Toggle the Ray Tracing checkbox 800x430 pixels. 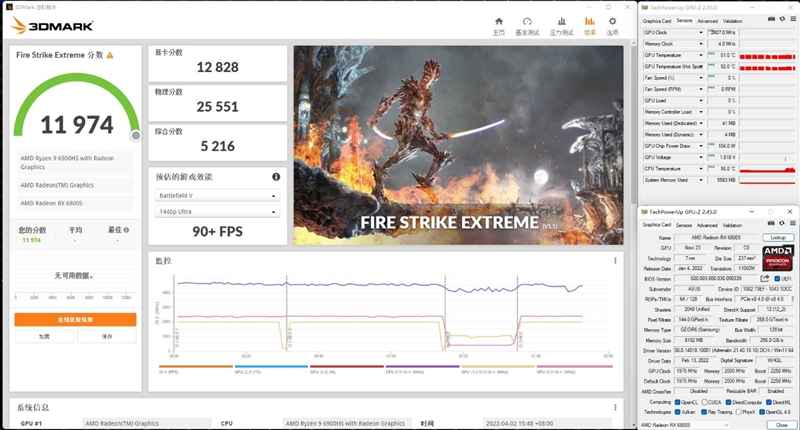[x=704, y=412]
